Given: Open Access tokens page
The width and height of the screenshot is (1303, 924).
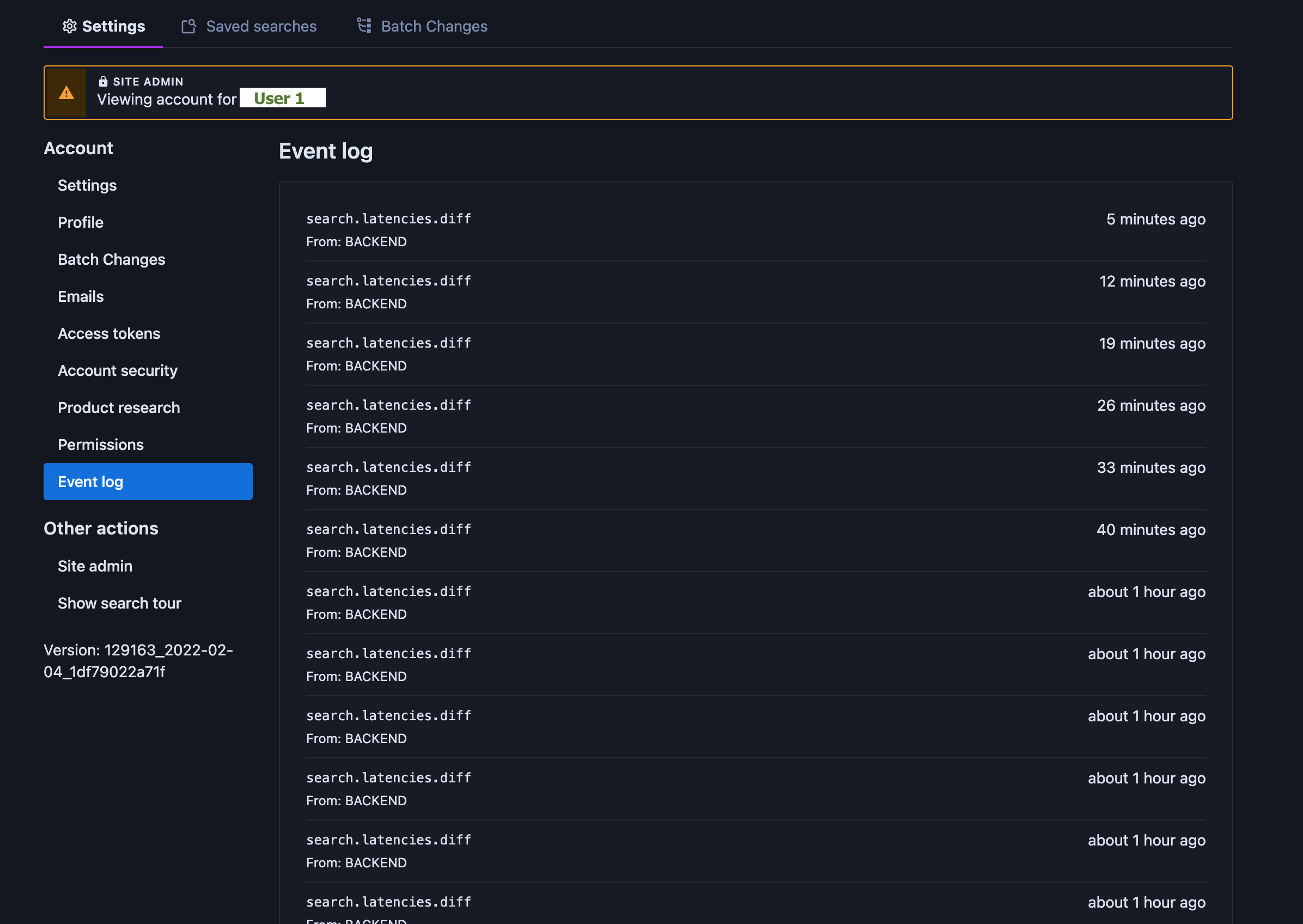Looking at the screenshot, I should tap(108, 333).
